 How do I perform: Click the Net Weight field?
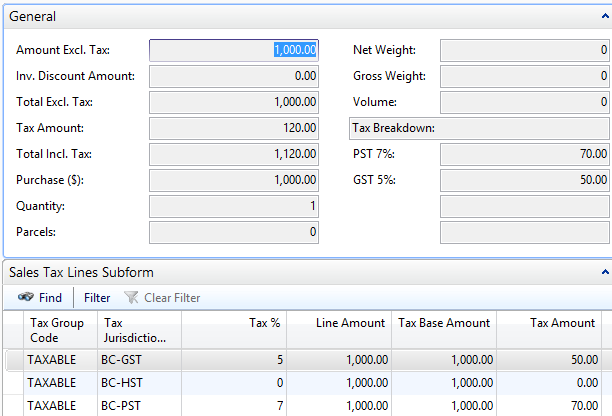point(525,50)
